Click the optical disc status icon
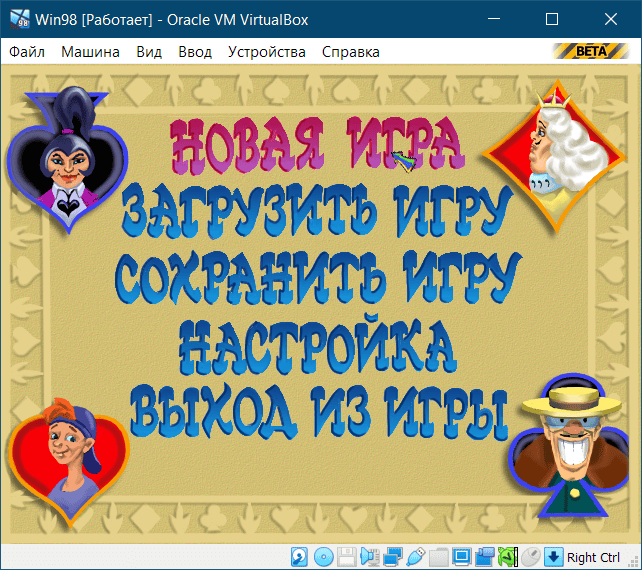Viewport: 642px width, 570px height. (x=323, y=557)
